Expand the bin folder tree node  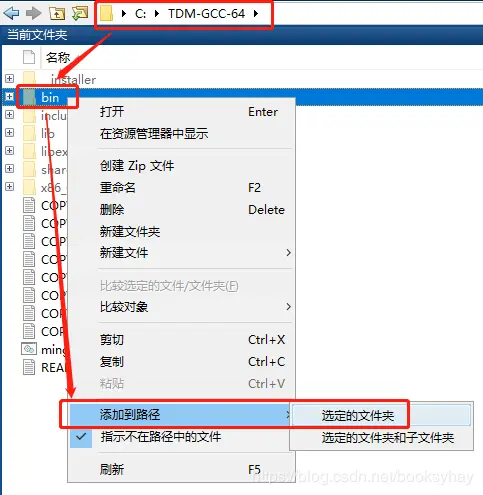(10, 97)
